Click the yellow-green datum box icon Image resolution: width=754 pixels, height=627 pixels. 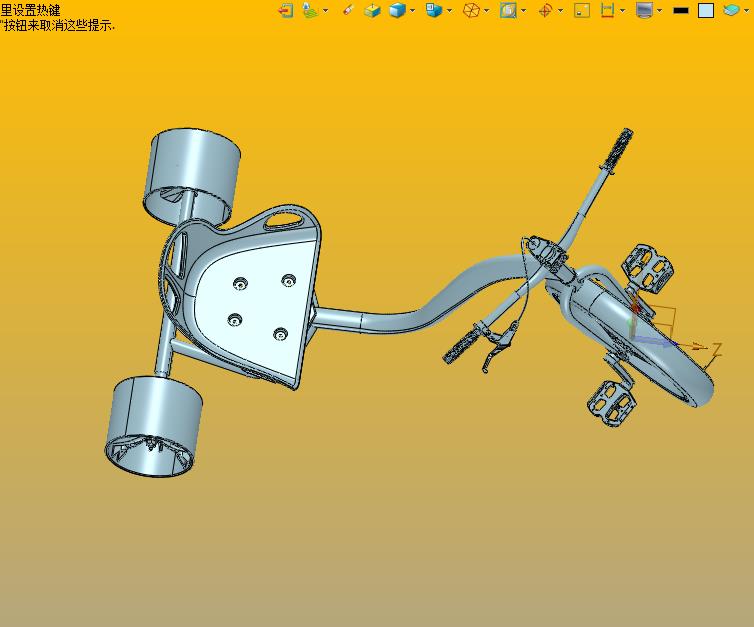coord(372,10)
